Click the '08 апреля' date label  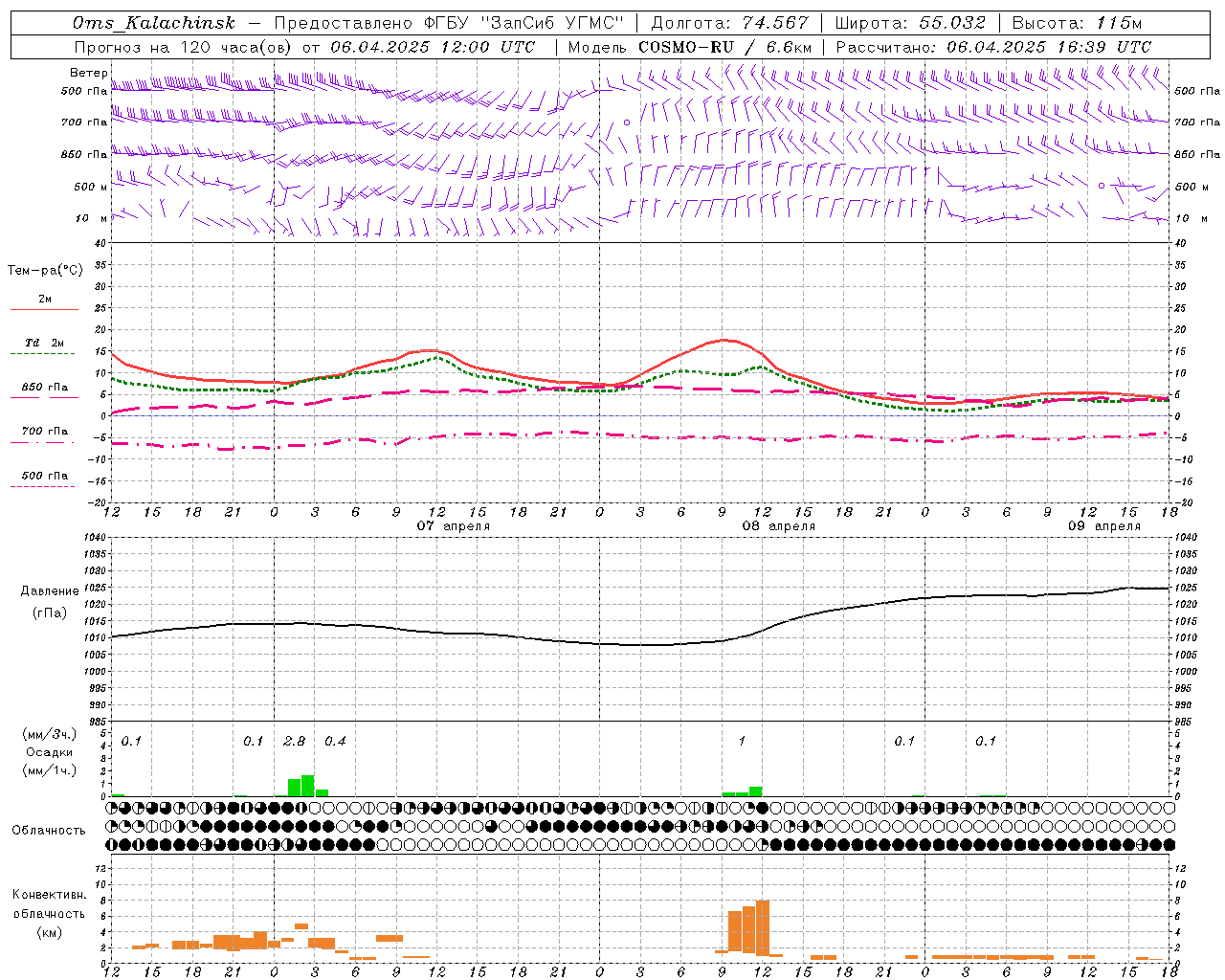778,526
